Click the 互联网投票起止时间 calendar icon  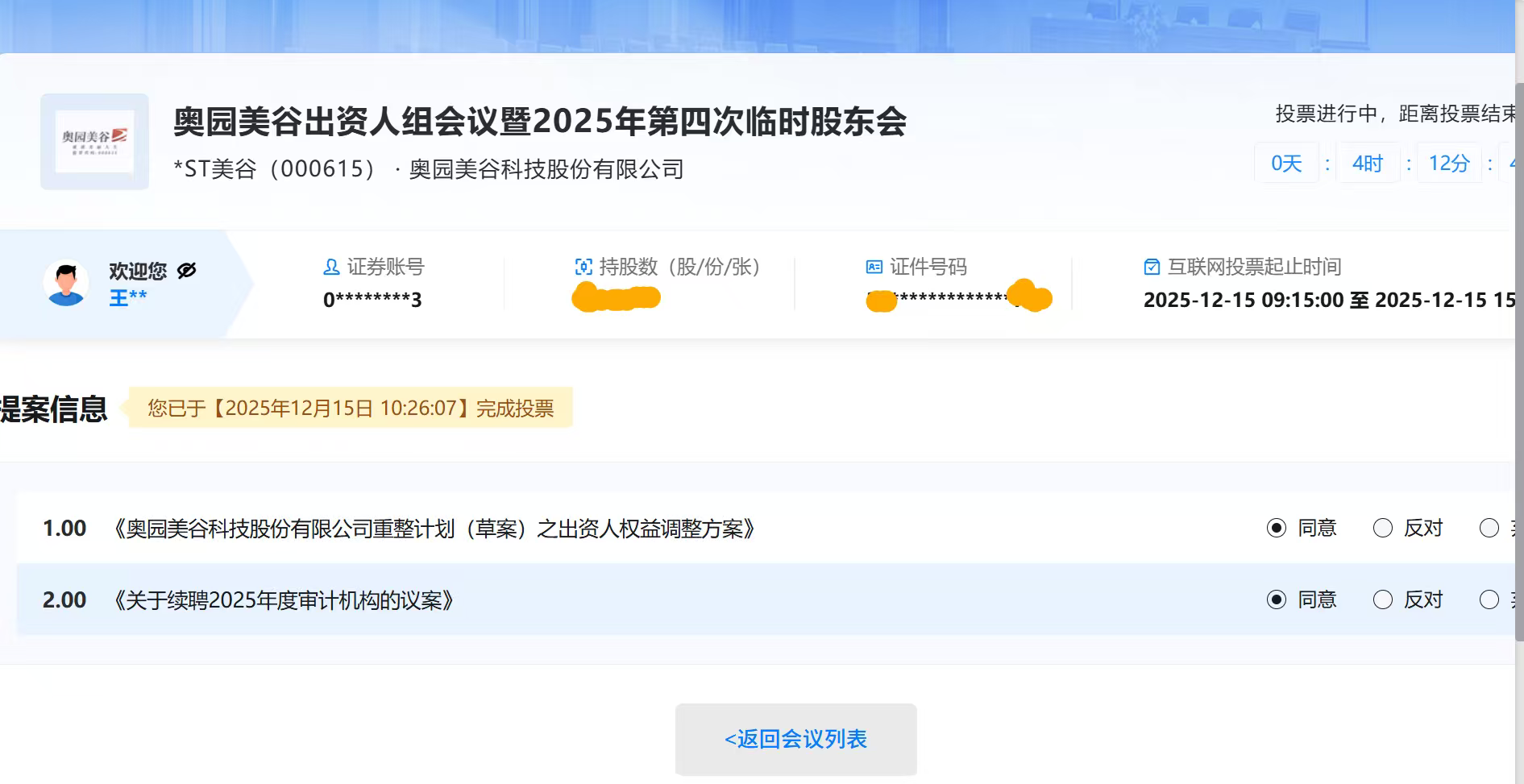click(x=1152, y=267)
